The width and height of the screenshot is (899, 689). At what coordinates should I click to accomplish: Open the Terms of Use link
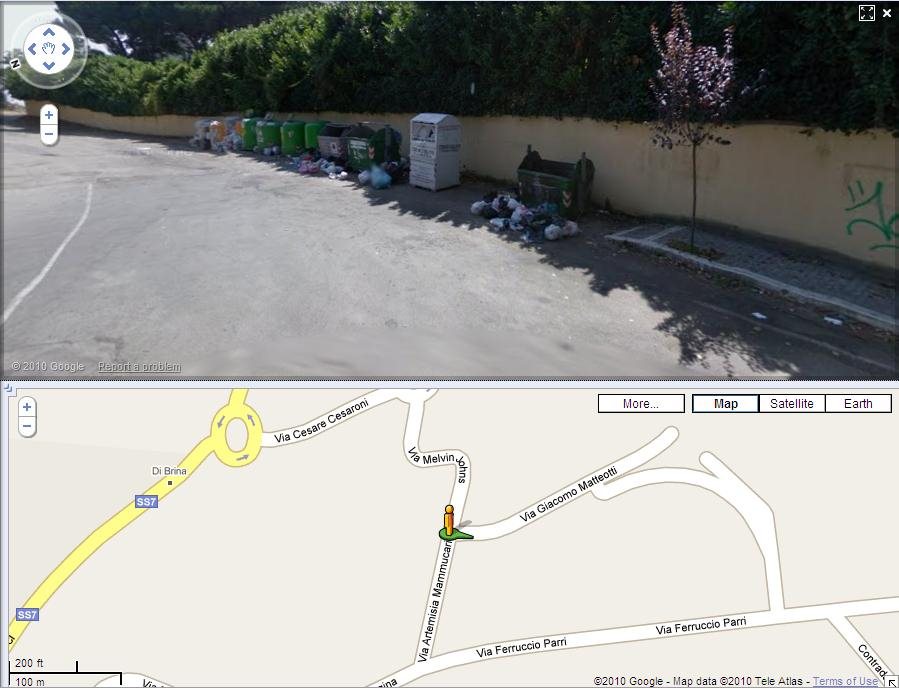point(845,681)
